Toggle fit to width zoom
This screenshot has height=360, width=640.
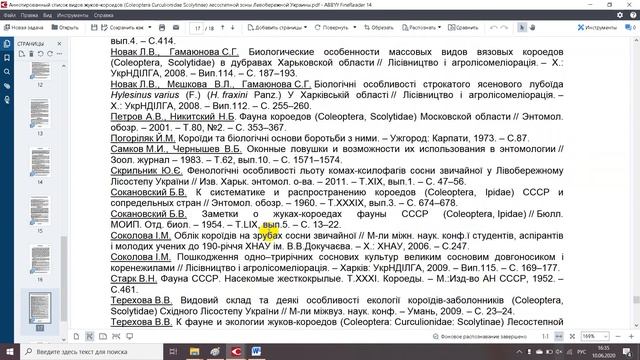[559, 336]
